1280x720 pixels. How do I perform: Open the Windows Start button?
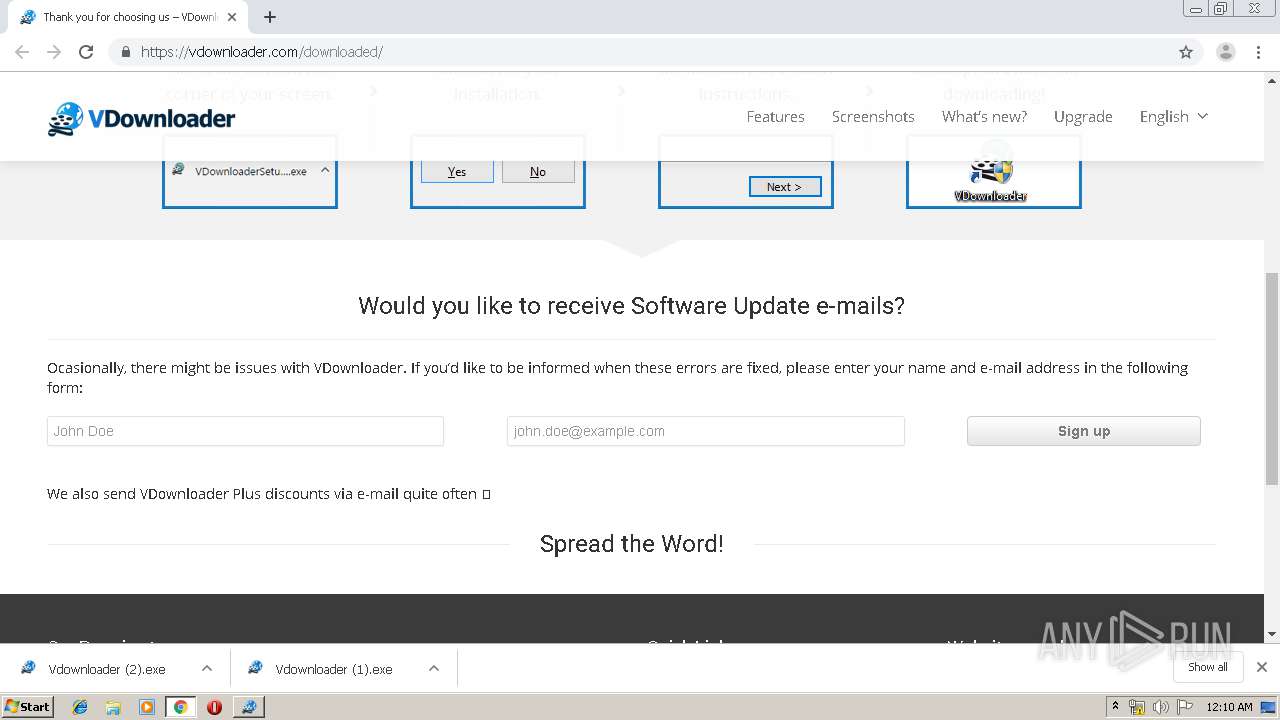[28, 706]
